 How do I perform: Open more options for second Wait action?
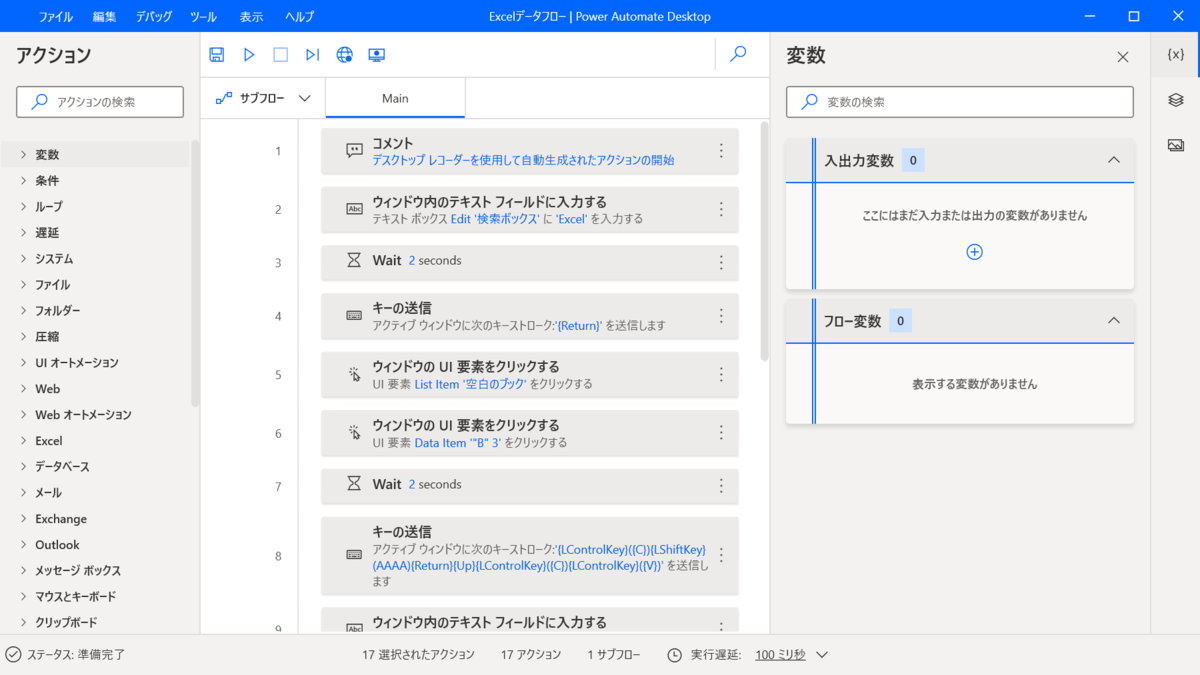(721, 486)
